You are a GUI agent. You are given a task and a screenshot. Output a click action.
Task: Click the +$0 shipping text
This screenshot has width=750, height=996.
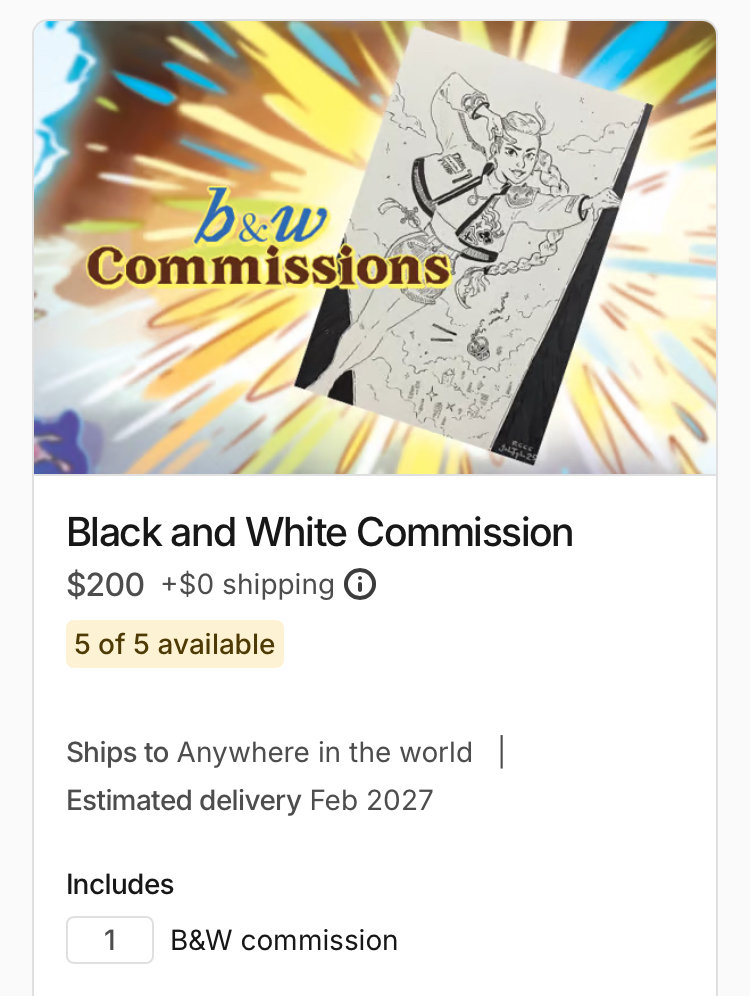(x=247, y=585)
